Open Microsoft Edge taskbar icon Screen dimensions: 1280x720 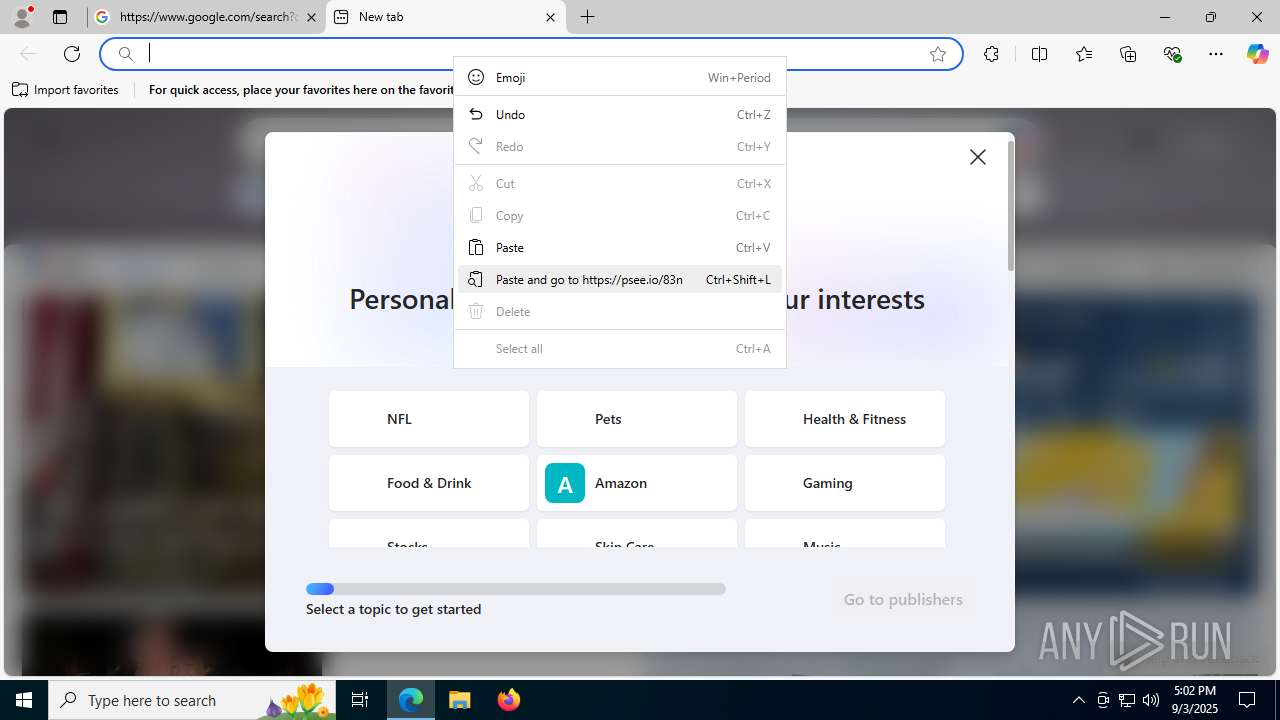click(411, 700)
